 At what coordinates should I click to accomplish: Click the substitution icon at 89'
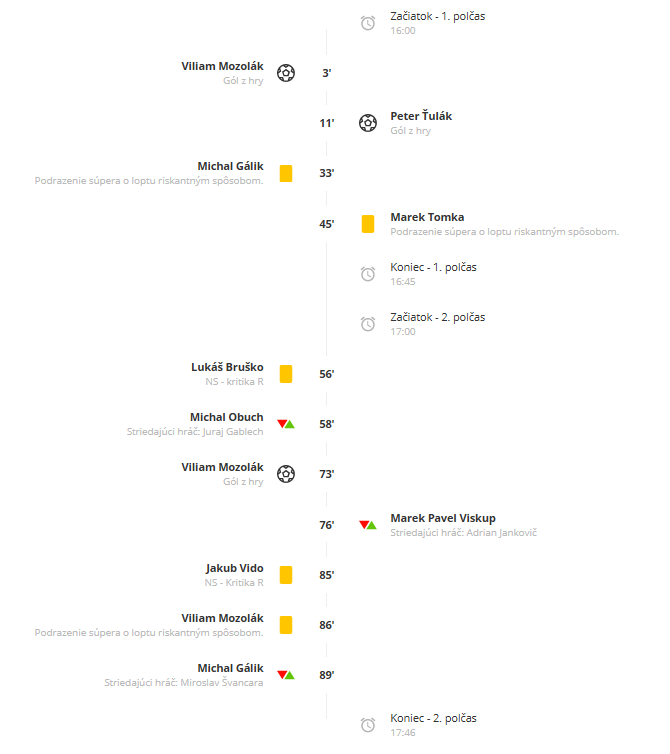[x=286, y=675]
